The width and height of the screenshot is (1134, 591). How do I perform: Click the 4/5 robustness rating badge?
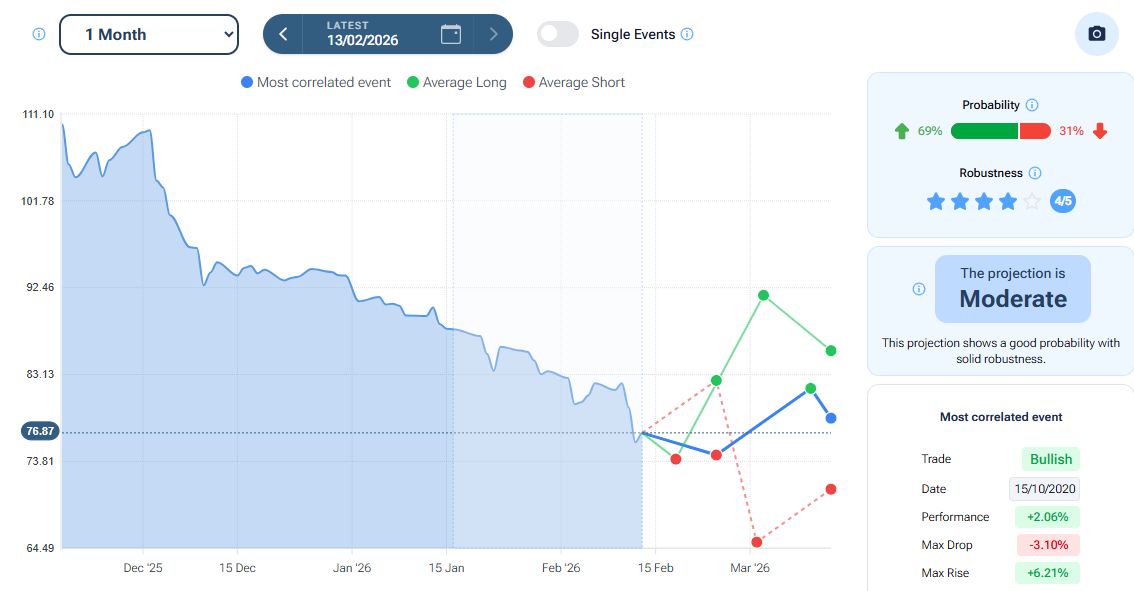pyautogui.click(x=1063, y=201)
